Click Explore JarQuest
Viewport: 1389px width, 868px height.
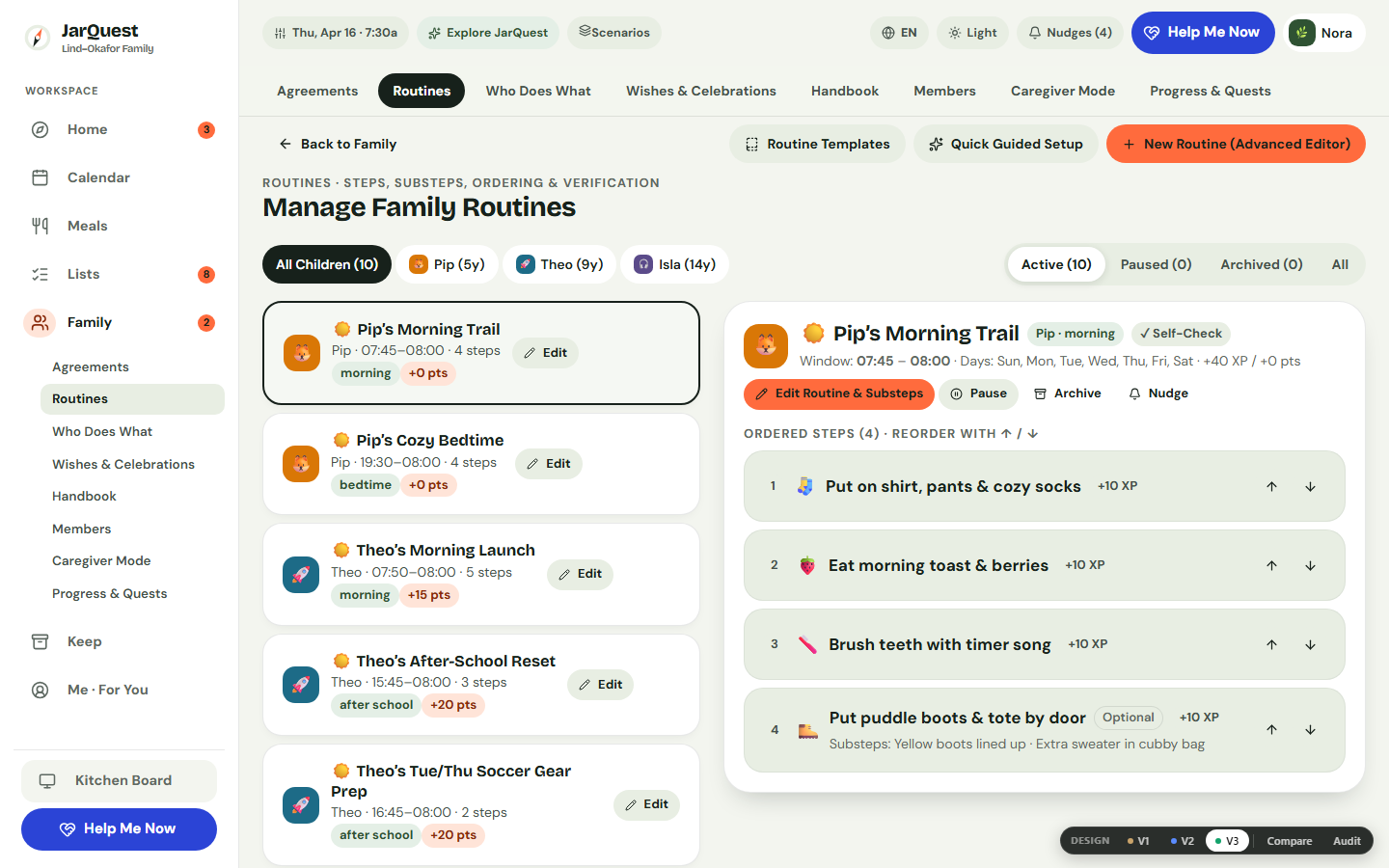point(488,33)
